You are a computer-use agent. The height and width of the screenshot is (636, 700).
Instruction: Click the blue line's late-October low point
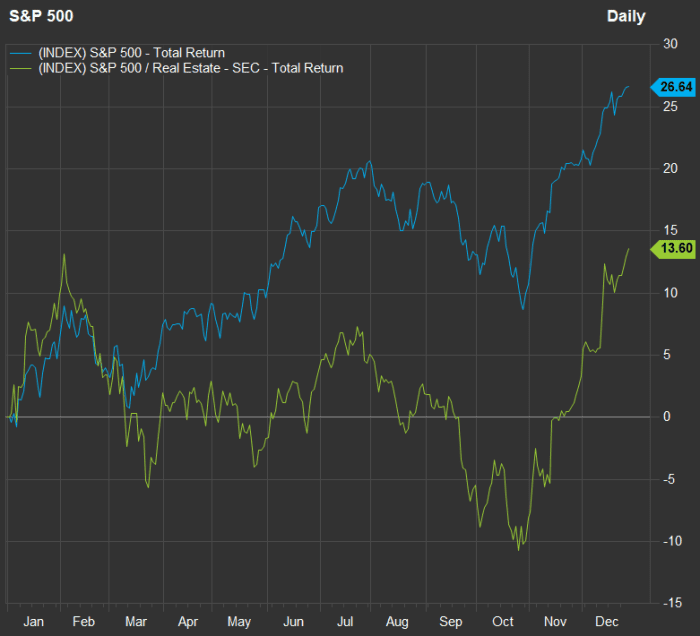coord(523,309)
